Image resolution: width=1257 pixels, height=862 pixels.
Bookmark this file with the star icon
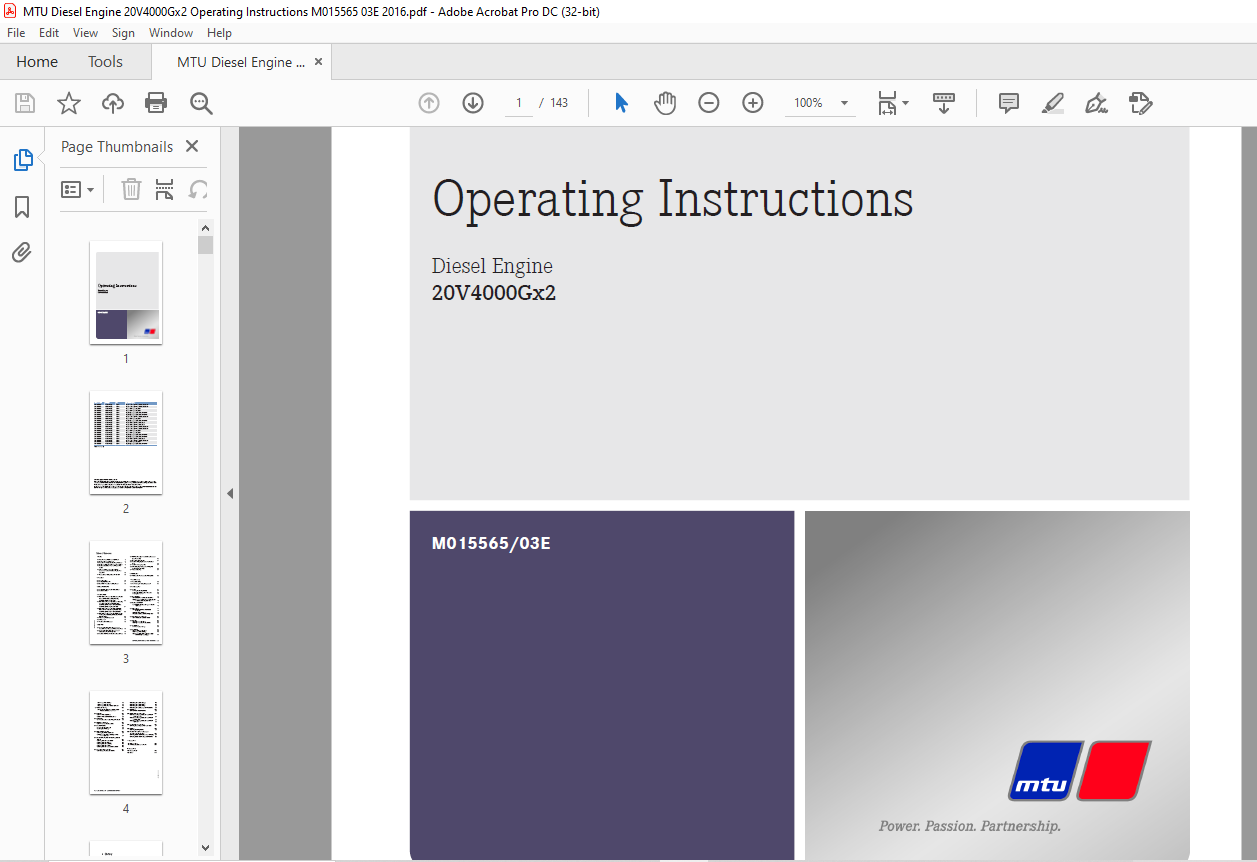point(68,103)
